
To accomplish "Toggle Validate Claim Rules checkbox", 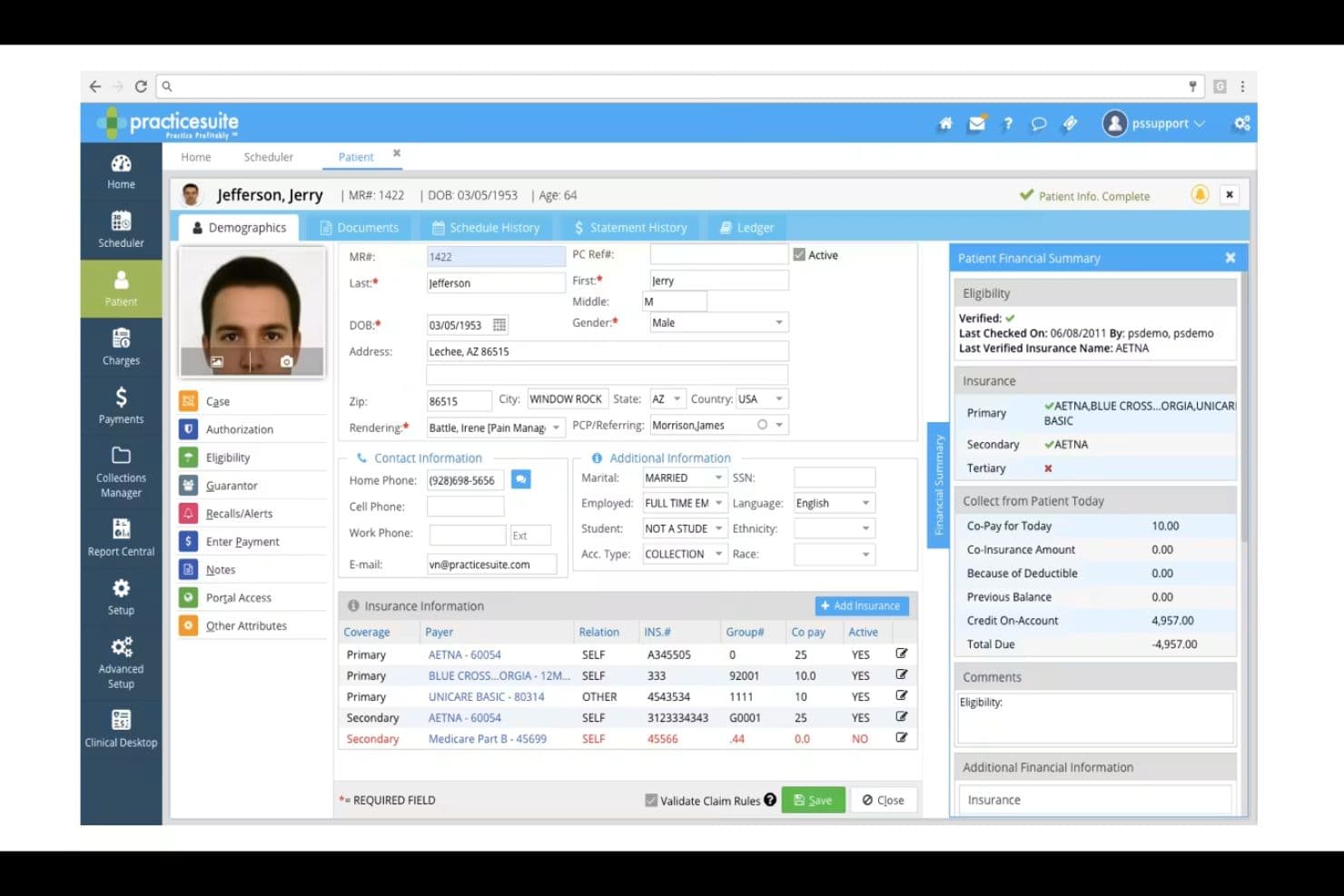I will (x=651, y=800).
